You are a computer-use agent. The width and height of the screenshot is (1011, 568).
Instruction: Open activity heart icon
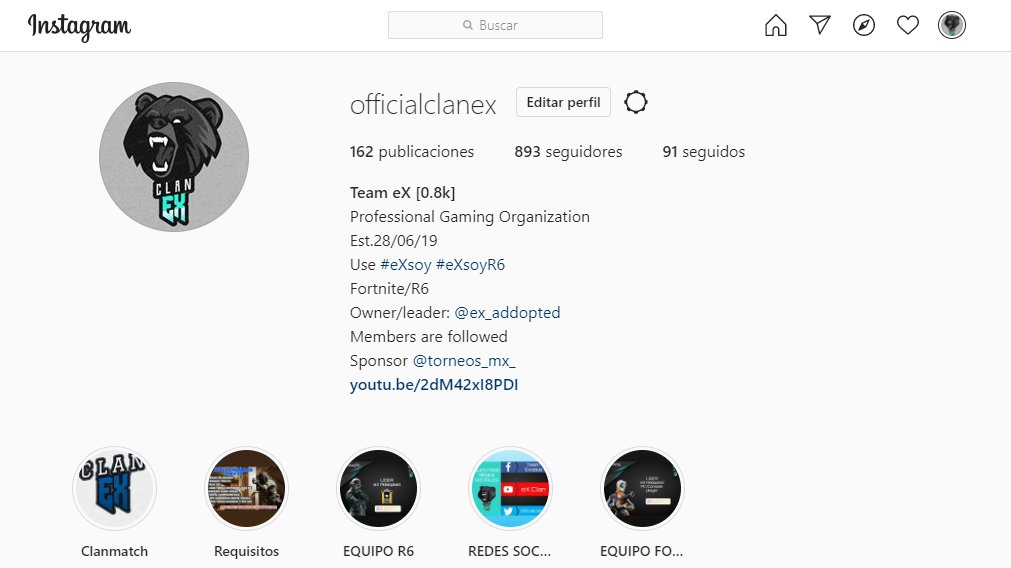pos(908,25)
